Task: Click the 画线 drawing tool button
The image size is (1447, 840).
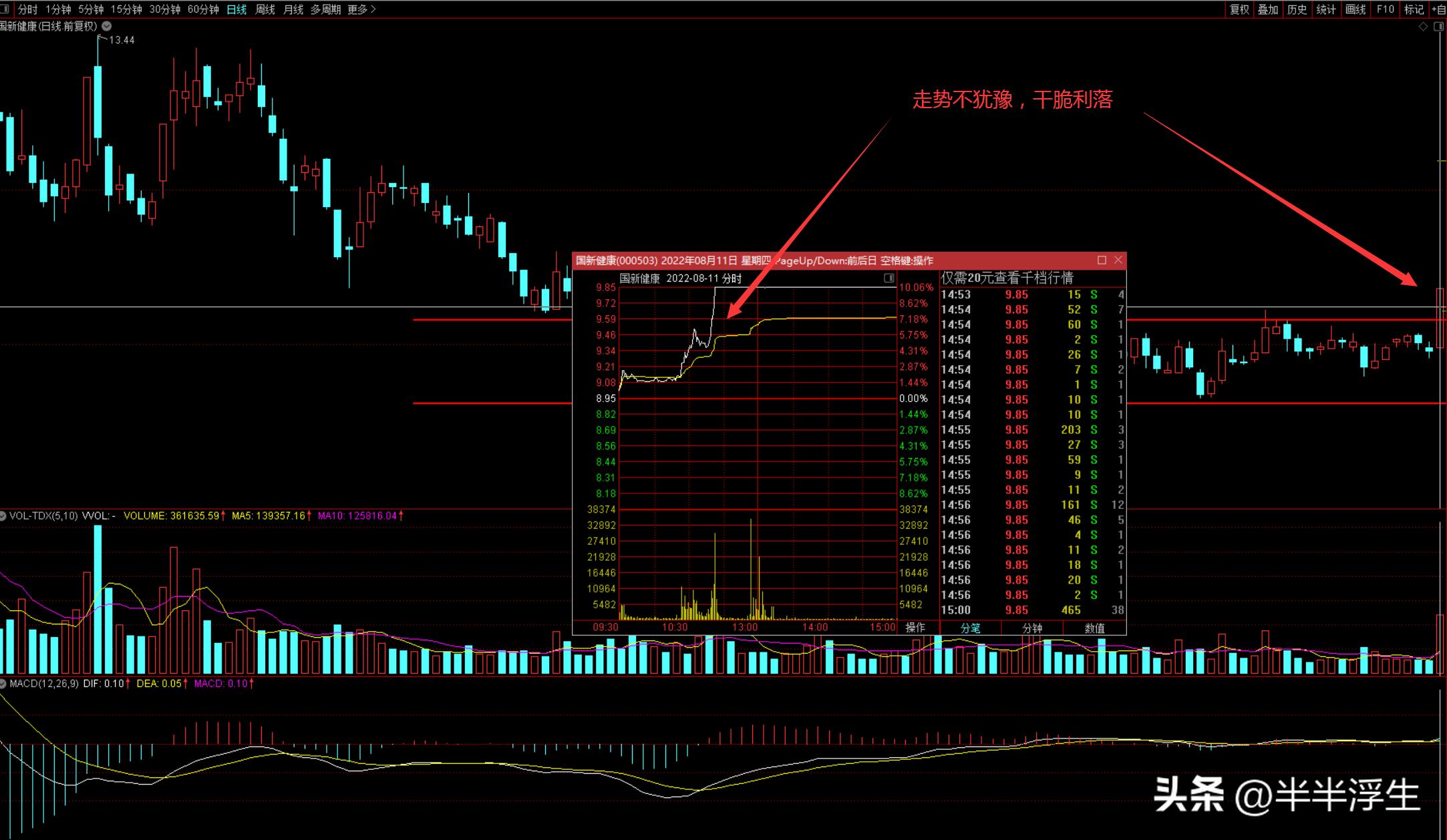Action: coord(1355,9)
